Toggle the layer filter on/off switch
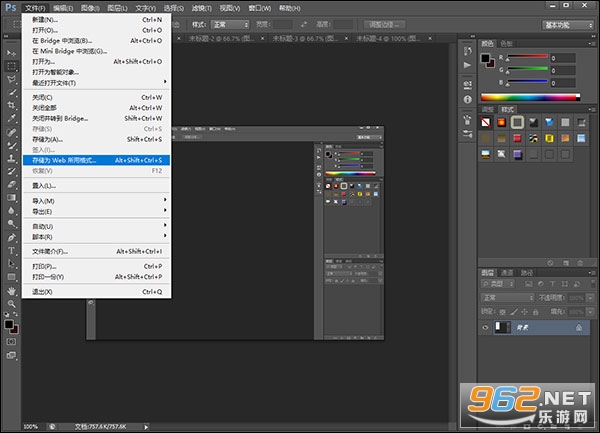 coord(592,284)
